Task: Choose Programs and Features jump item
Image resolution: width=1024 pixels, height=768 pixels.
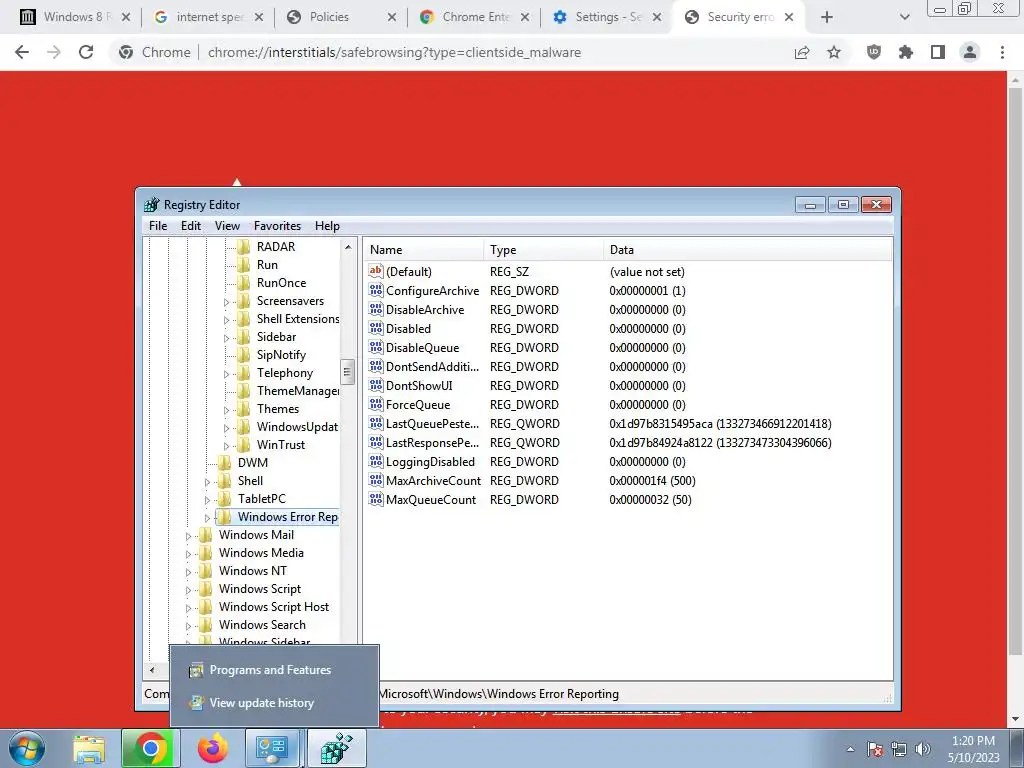Action: [x=270, y=670]
